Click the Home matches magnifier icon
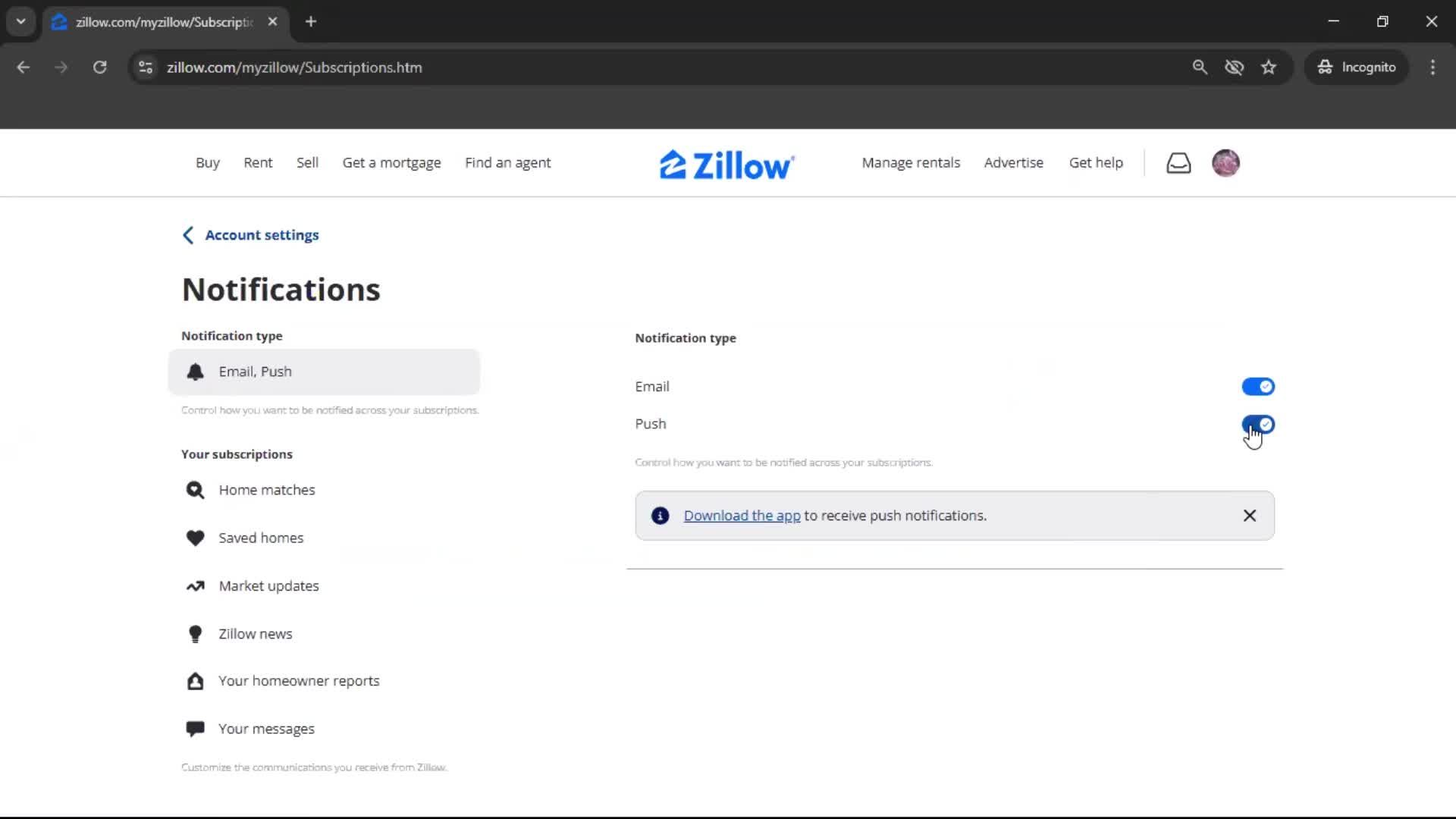 click(x=195, y=490)
